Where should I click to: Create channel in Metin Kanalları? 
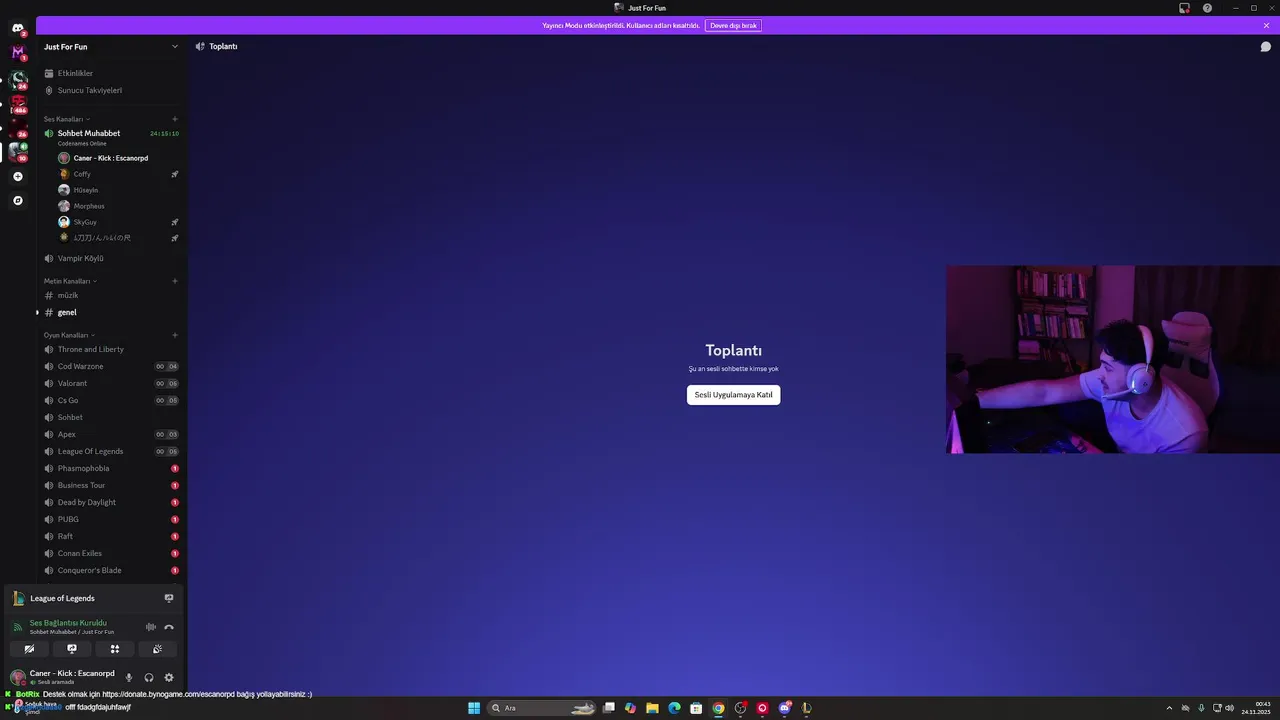pyautogui.click(x=175, y=281)
